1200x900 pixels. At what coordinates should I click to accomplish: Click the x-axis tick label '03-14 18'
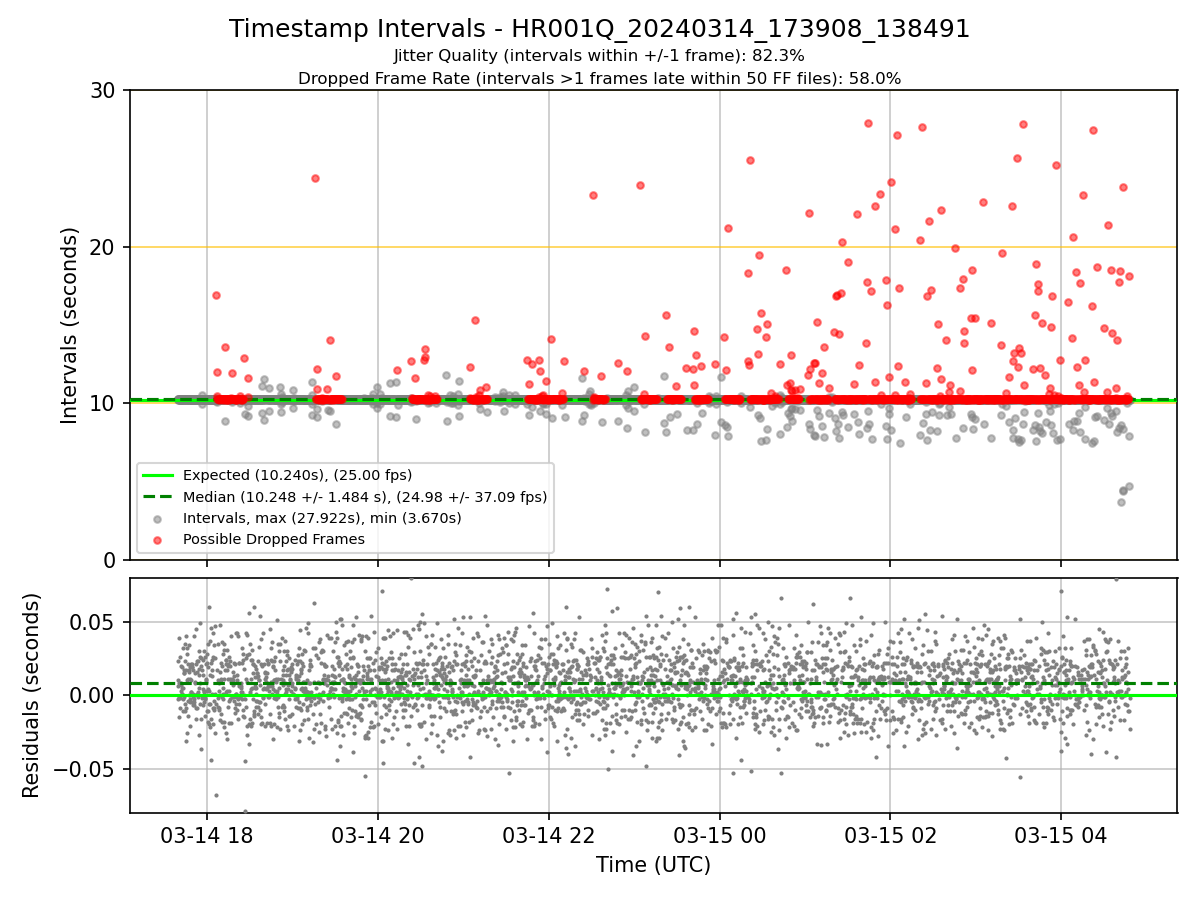pos(207,834)
